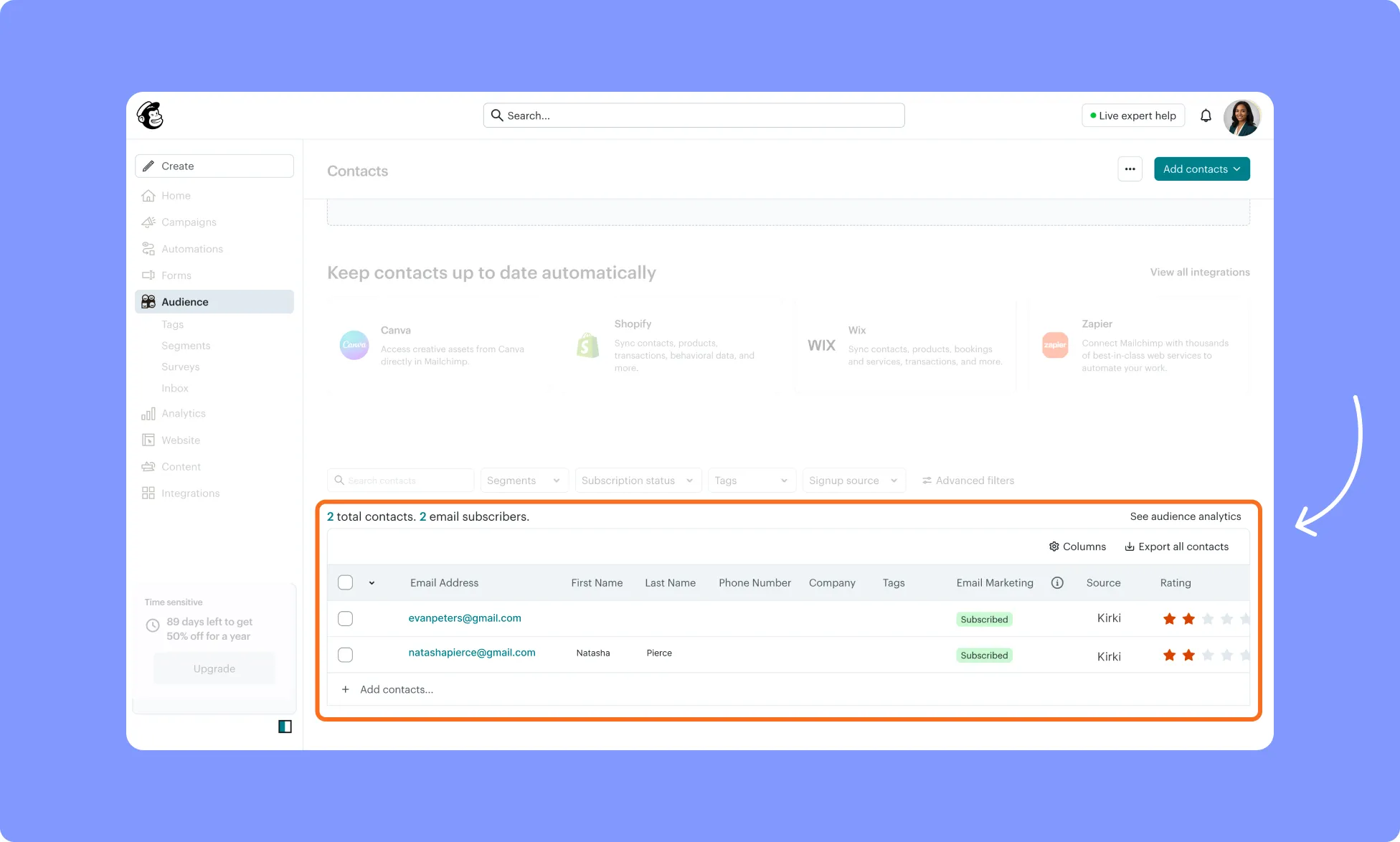Set evanpeters rating to fourth star
The height and width of the screenshot is (842, 1400).
[x=1226, y=619]
